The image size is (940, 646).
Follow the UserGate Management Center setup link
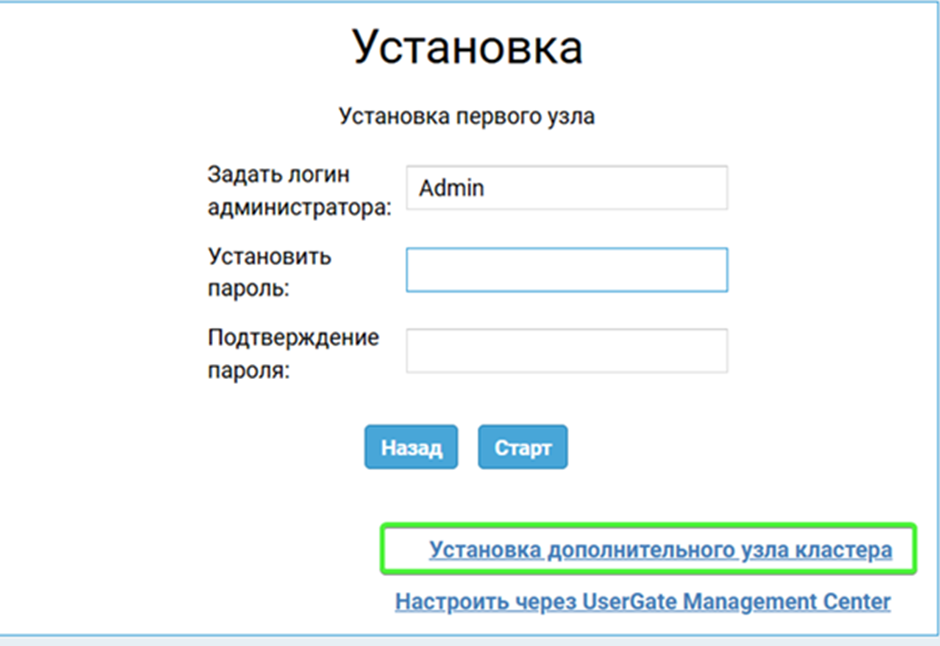pos(642,602)
